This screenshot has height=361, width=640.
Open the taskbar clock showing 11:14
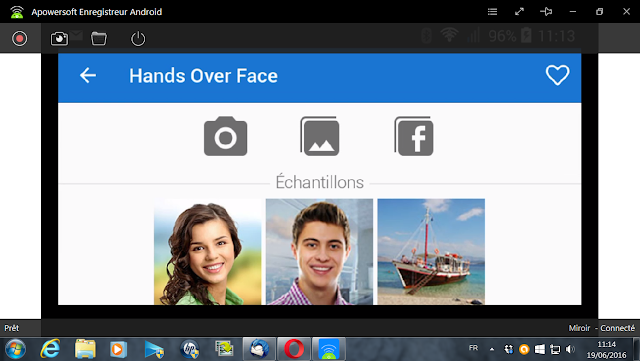pyautogui.click(x=607, y=350)
